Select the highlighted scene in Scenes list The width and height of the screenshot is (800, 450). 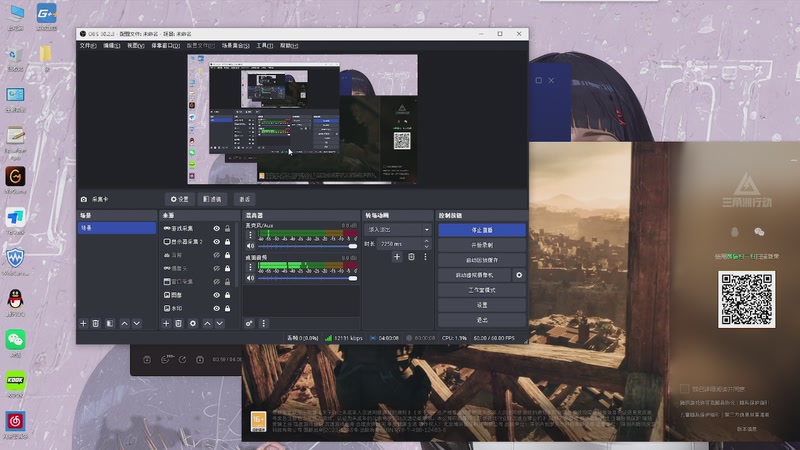click(117, 228)
